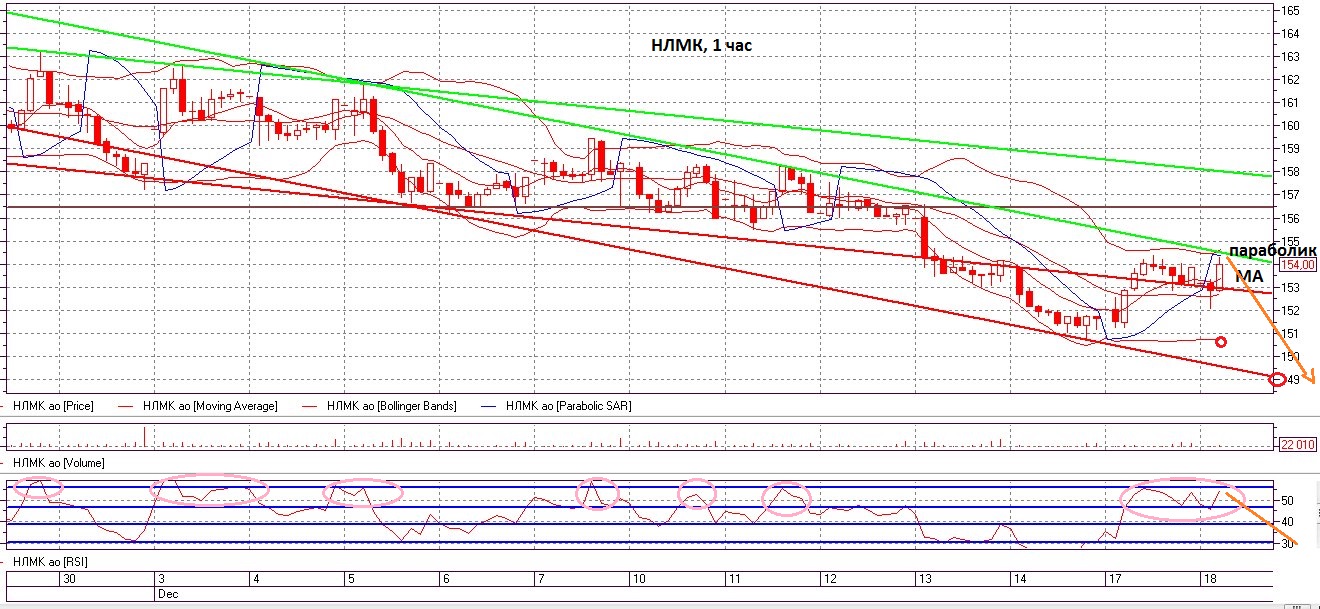Select the 'НЛМК ао [Price]' legend entry
Image resolution: width=1320 pixels, height=609 pixels.
[x=51, y=406]
